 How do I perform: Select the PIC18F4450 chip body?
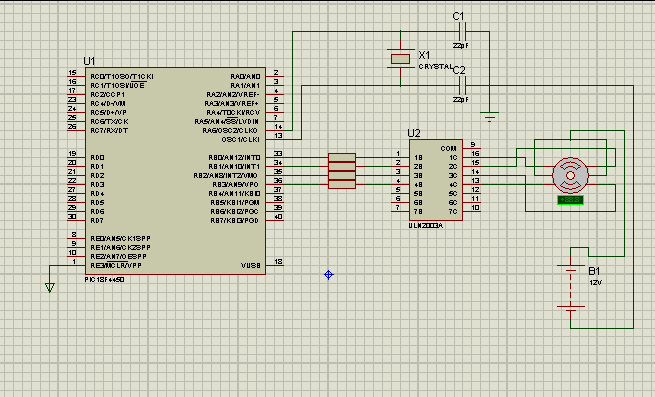pos(175,171)
